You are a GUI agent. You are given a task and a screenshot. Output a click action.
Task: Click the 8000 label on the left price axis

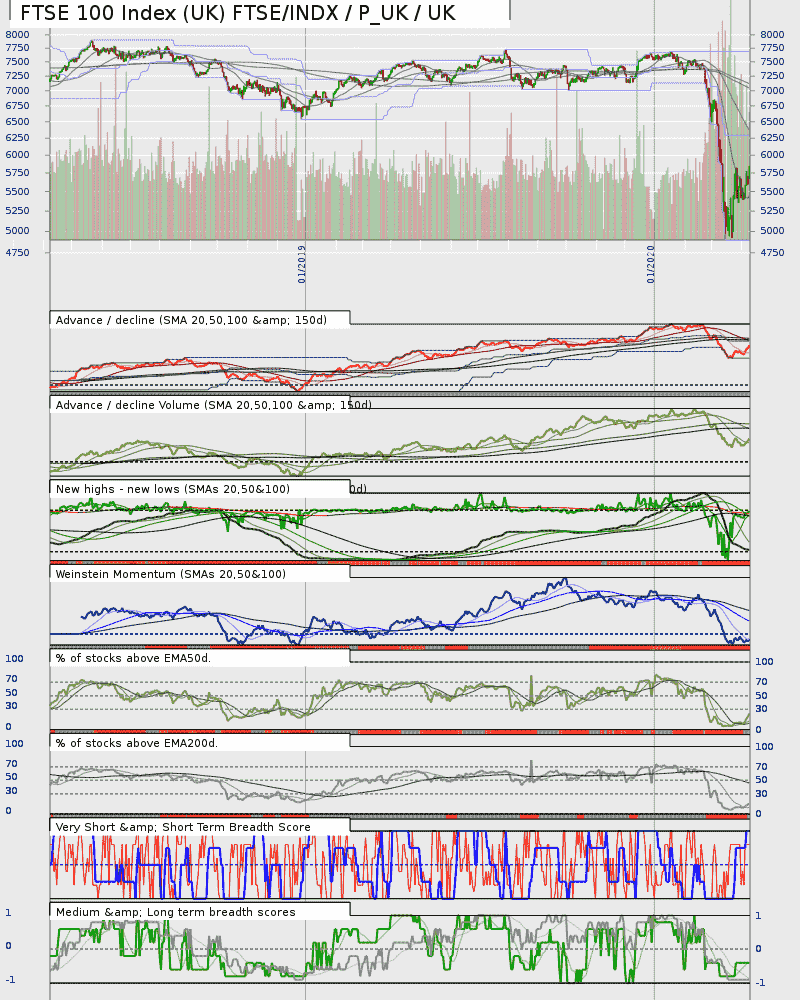coord(17,34)
